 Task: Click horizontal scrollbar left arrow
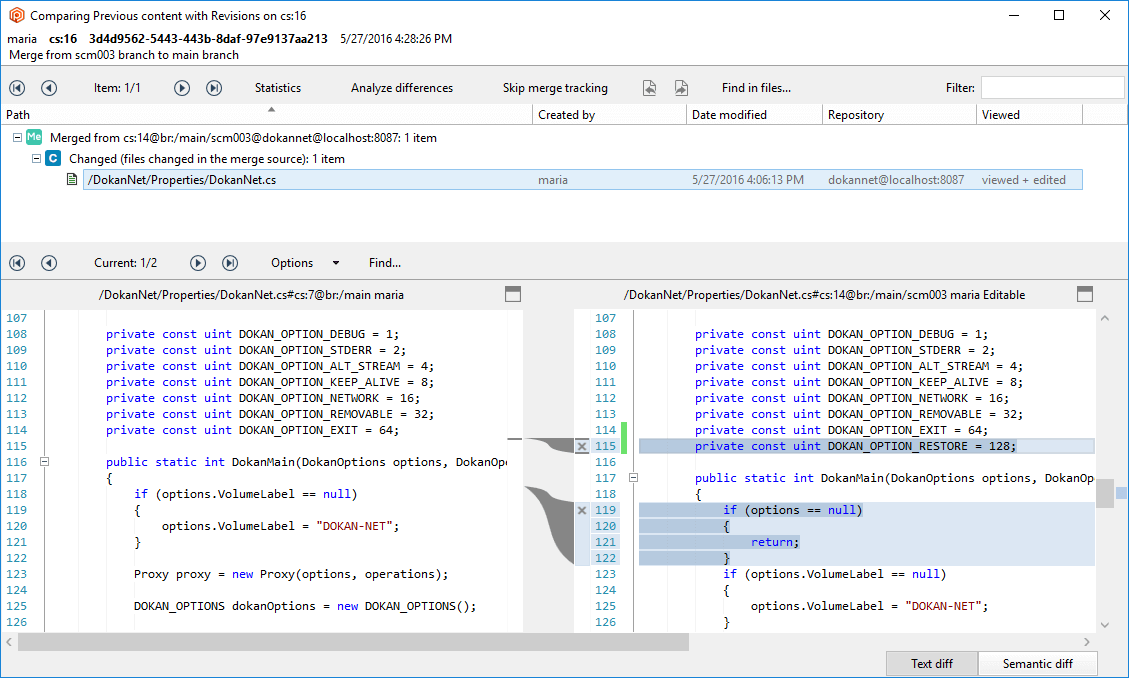pos(9,641)
